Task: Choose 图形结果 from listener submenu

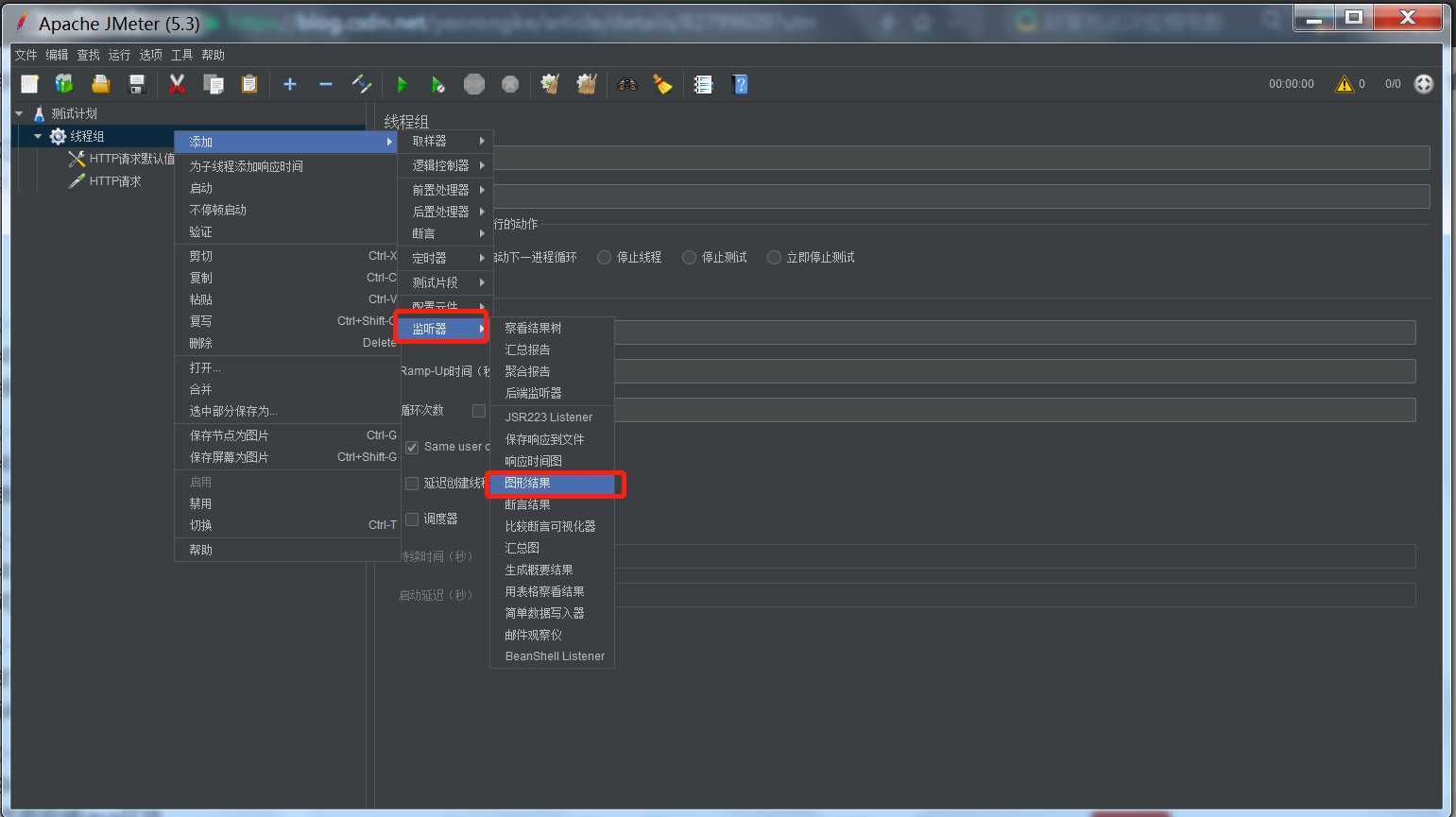Action: [x=552, y=483]
